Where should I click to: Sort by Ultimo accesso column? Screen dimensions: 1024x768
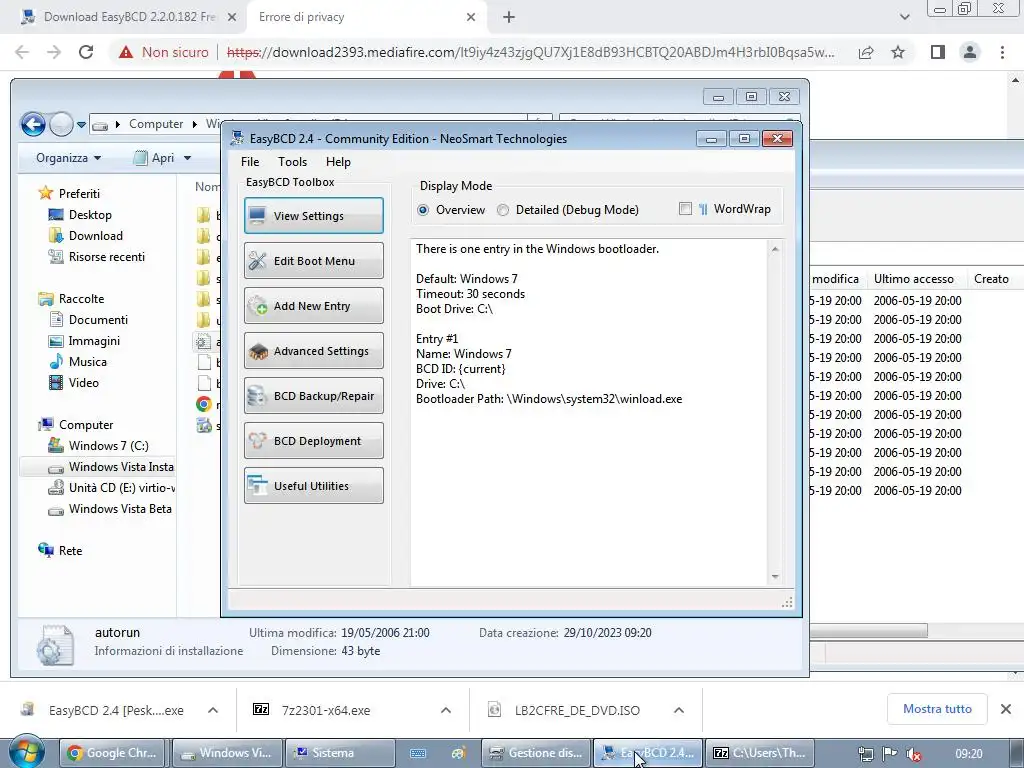click(x=914, y=279)
